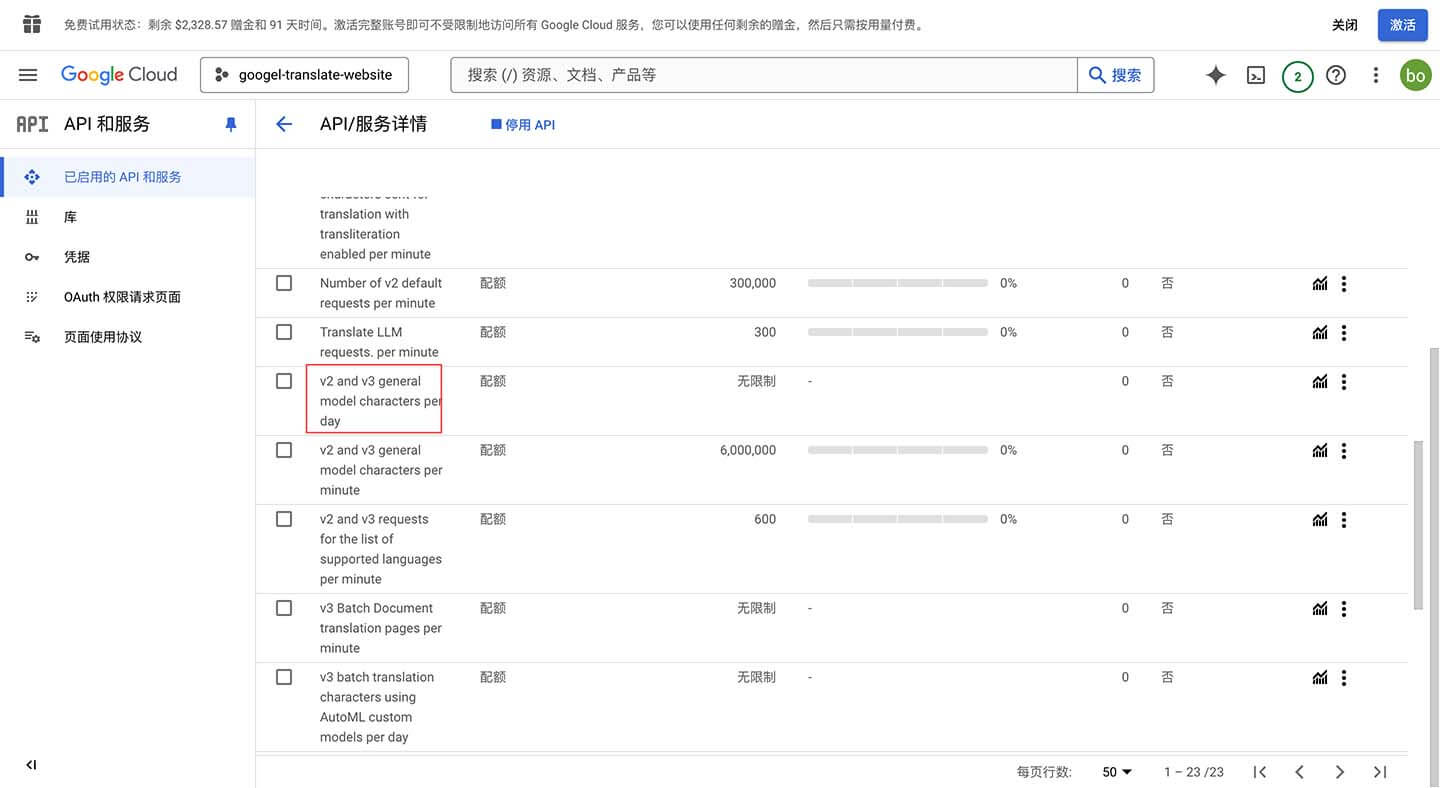Pin the API 和服务 product
The width and height of the screenshot is (1440, 788).
click(x=231, y=124)
